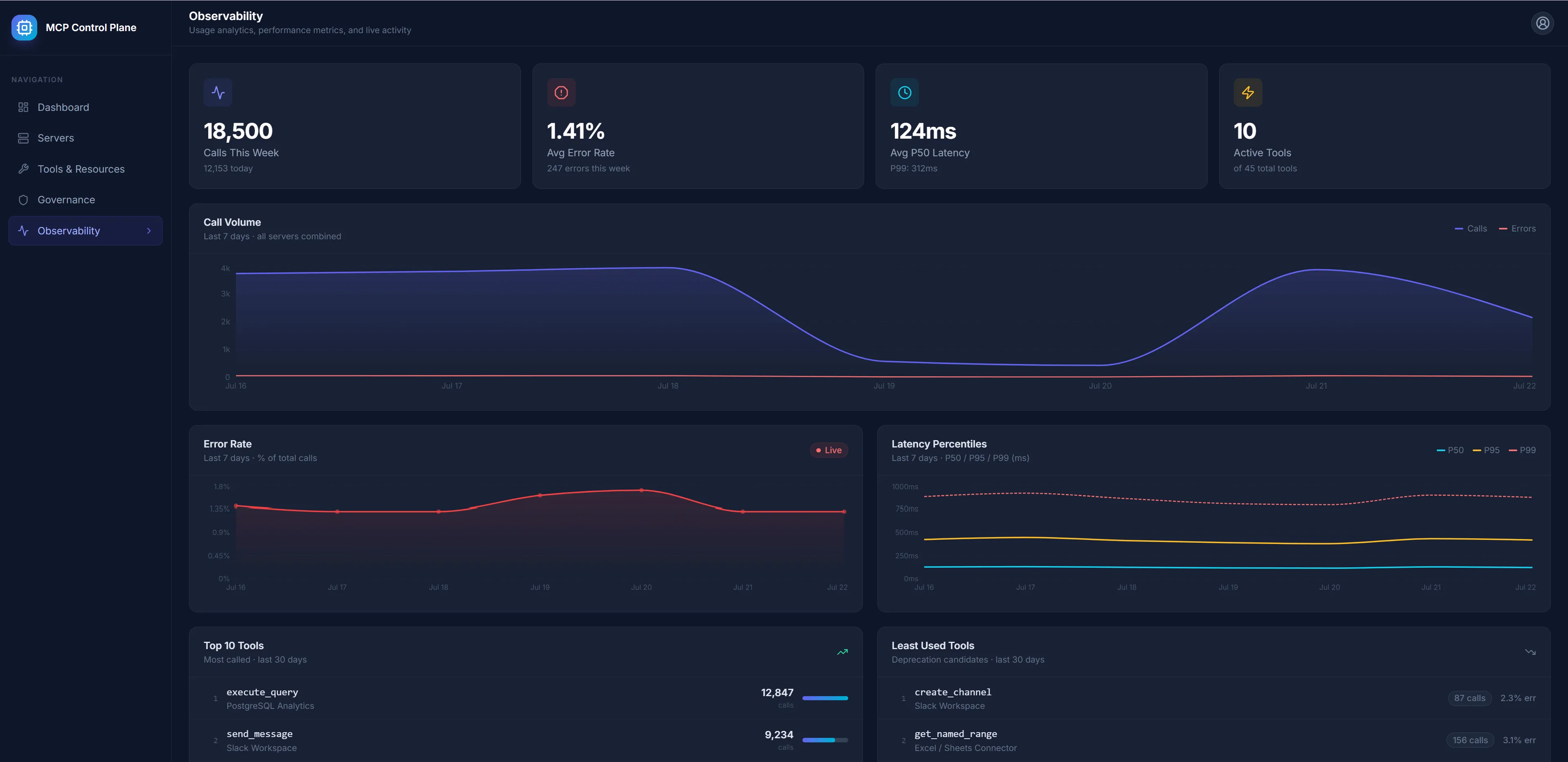Toggle the P50 series in latency legend
1568x762 pixels.
(x=1450, y=450)
